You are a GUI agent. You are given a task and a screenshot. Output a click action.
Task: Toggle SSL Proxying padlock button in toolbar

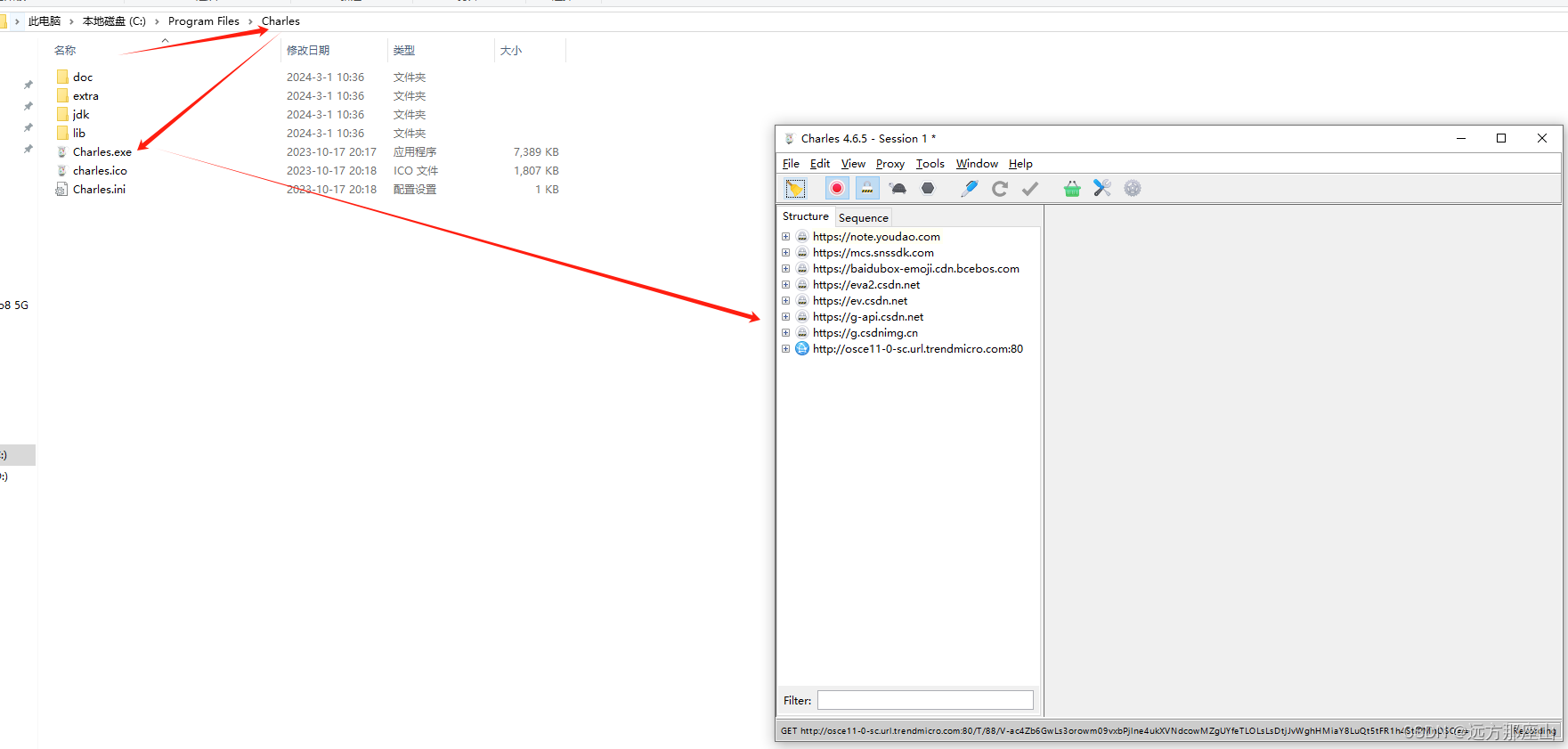[867, 188]
